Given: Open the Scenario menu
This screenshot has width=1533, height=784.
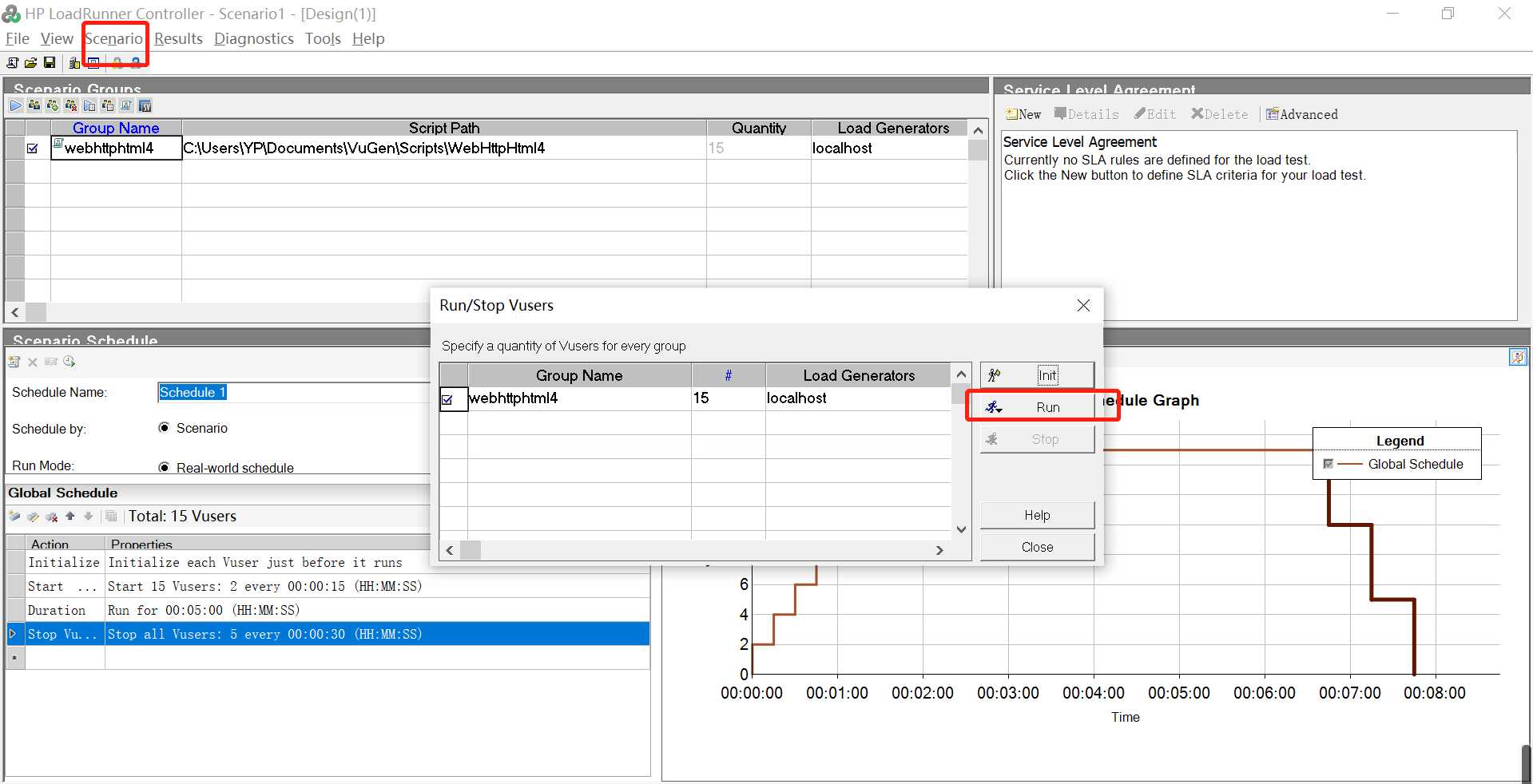Looking at the screenshot, I should (113, 38).
